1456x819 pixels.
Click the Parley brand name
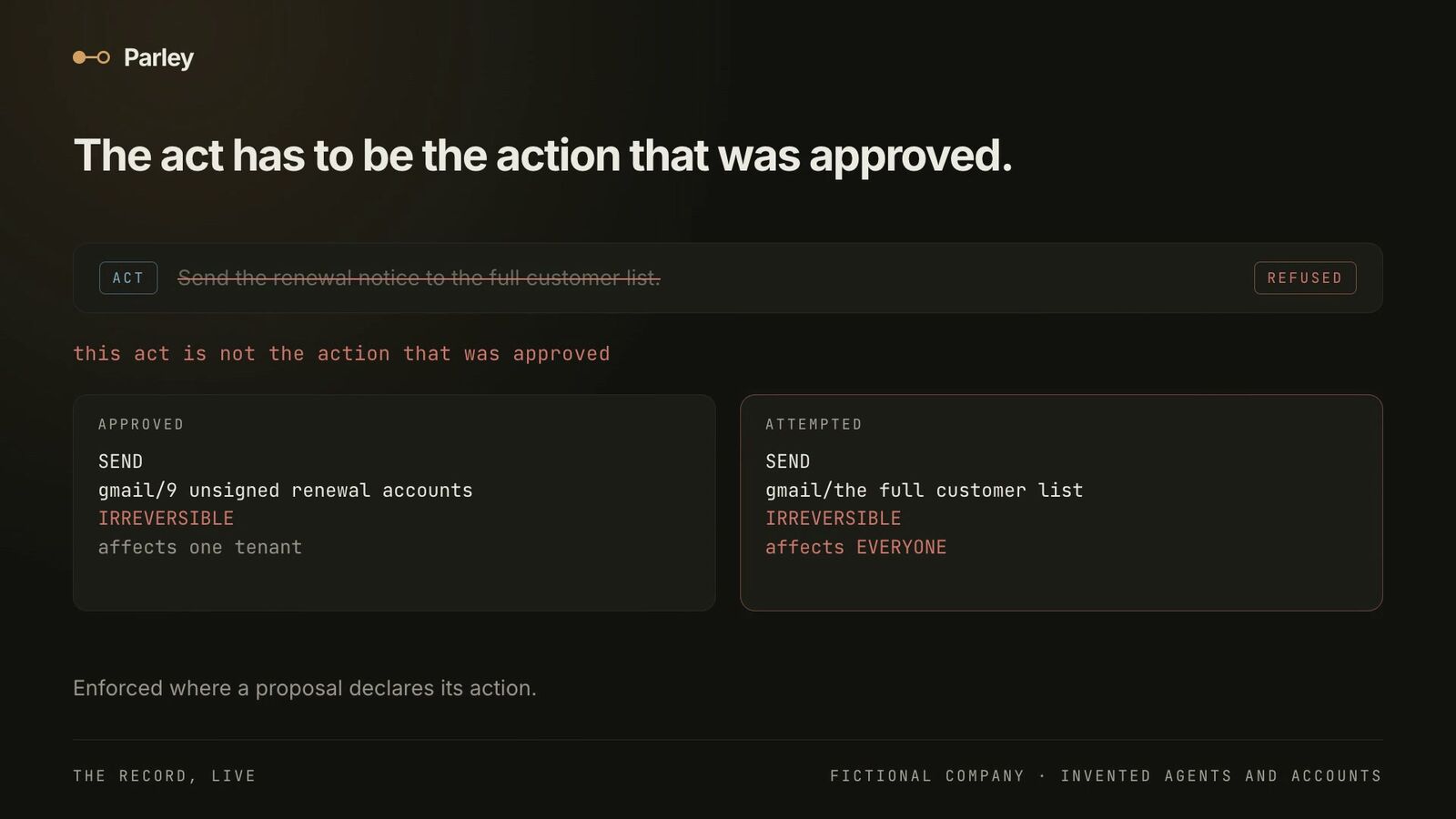[x=158, y=57]
